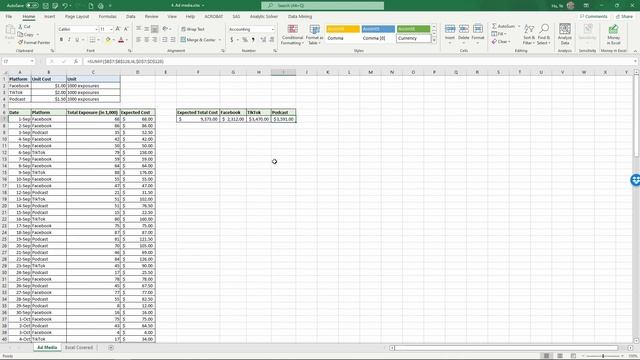640x360 pixels.
Task: Toggle Wrap Text
Action: click(x=193, y=29)
